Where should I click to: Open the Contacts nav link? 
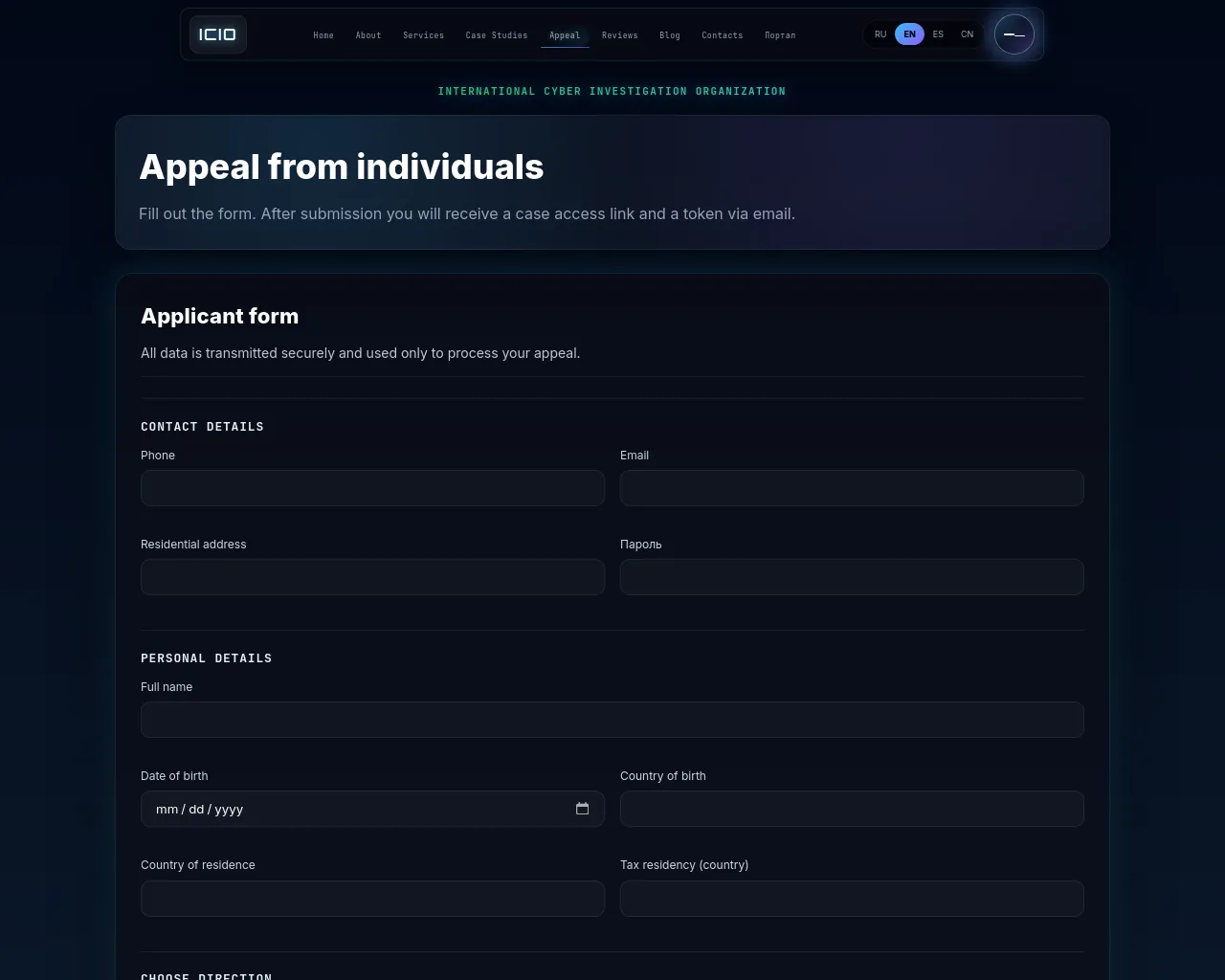[x=723, y=35]
